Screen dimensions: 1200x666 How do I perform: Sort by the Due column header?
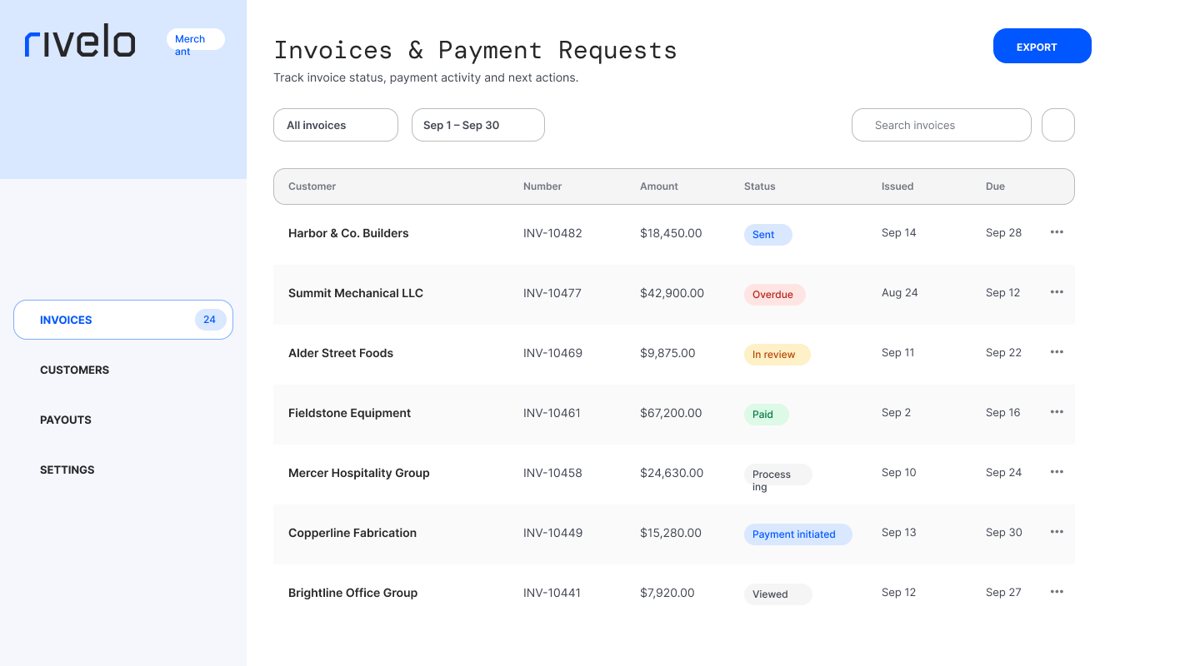click(x=995, y=186)
